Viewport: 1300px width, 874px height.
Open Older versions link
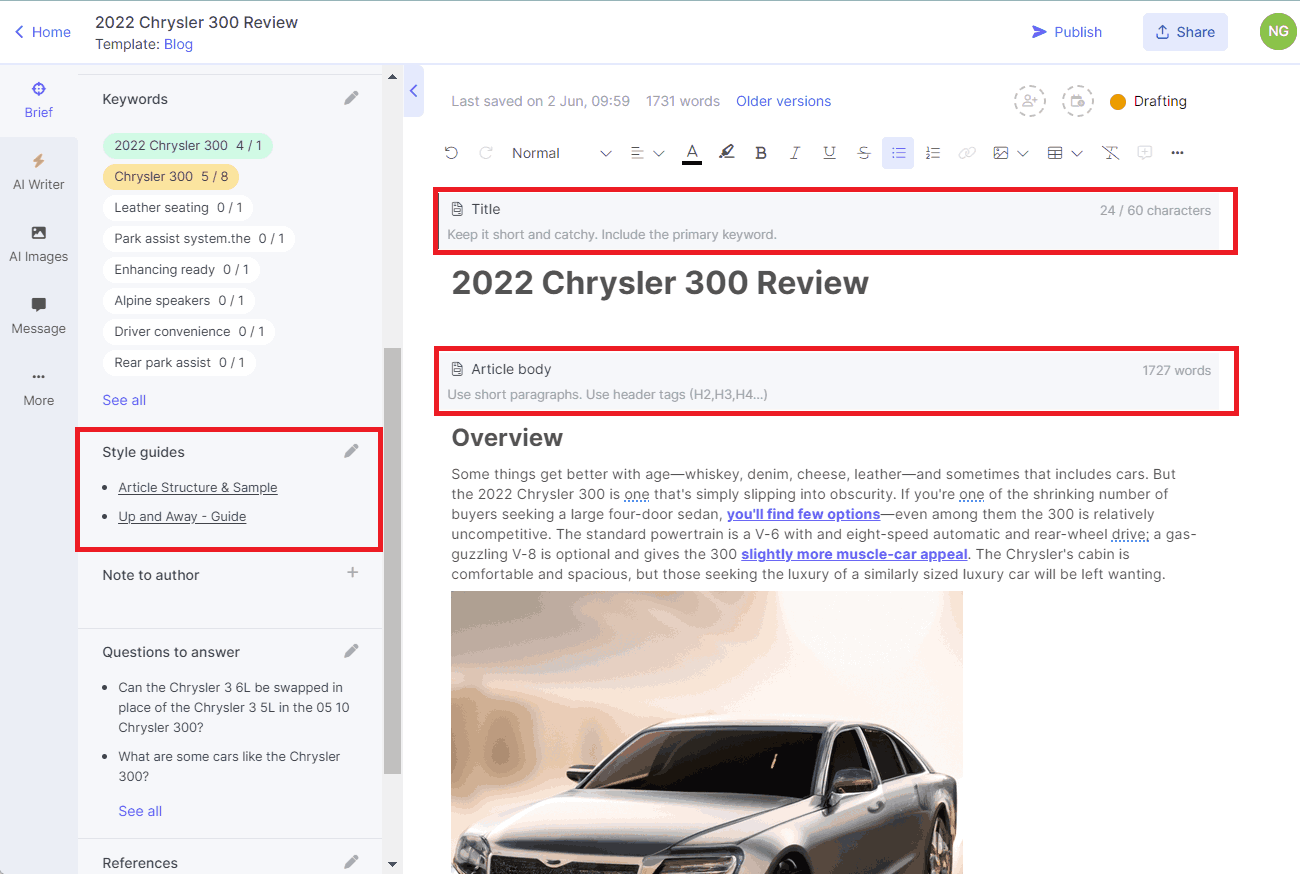tap(783, 101)
